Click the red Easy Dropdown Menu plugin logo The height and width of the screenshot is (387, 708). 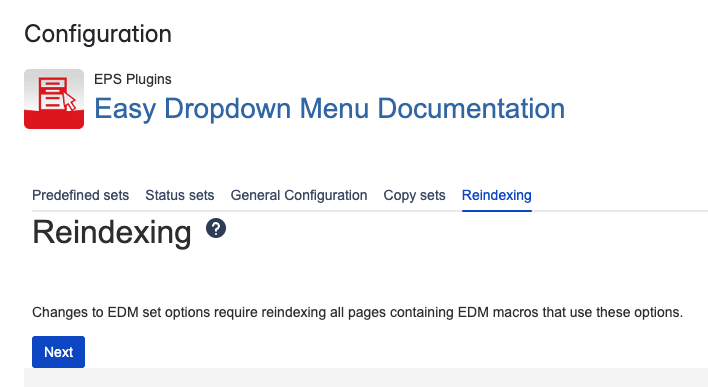tap(54, 99)
